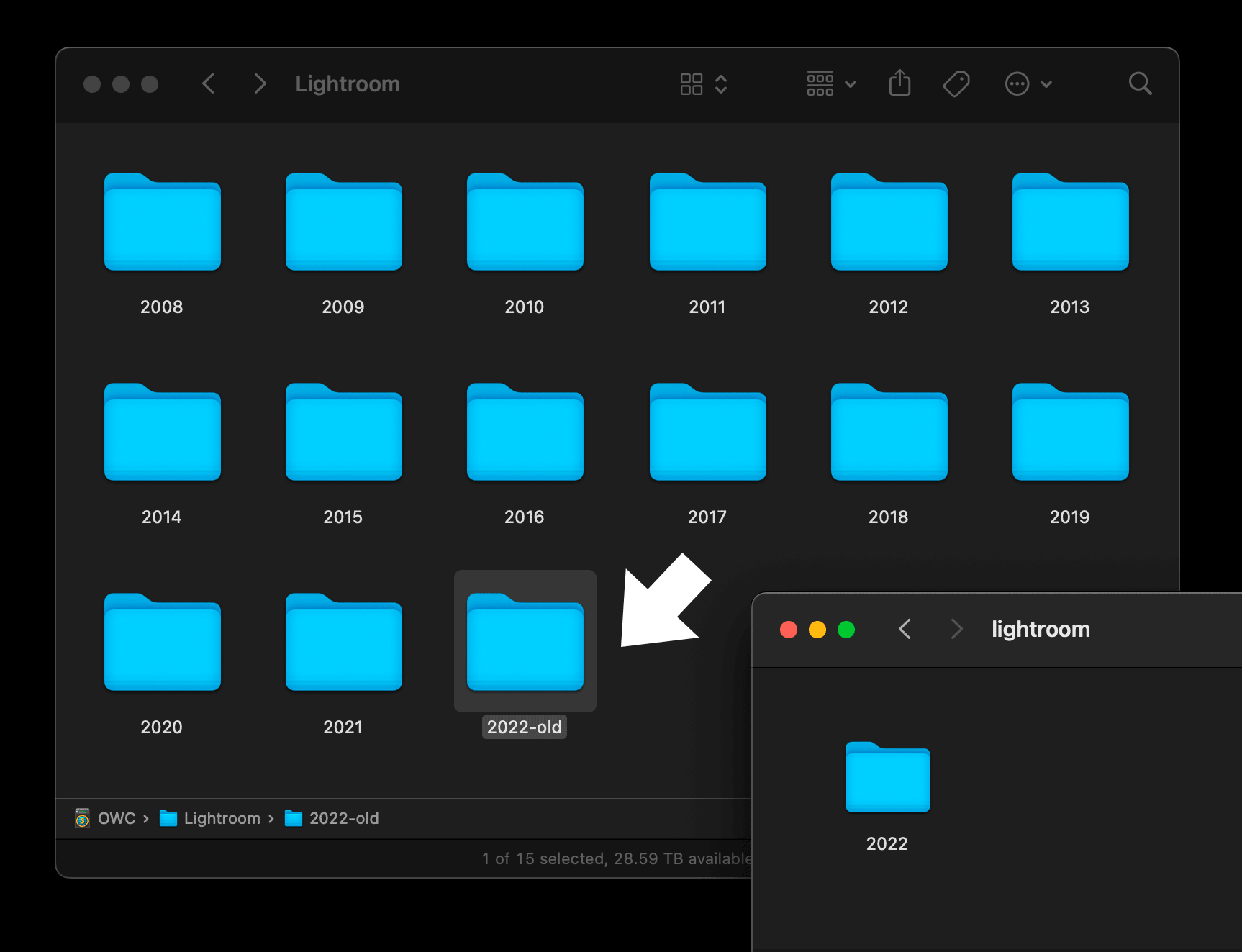Click Lightroom in the window title bar

(x=347, y=83)
